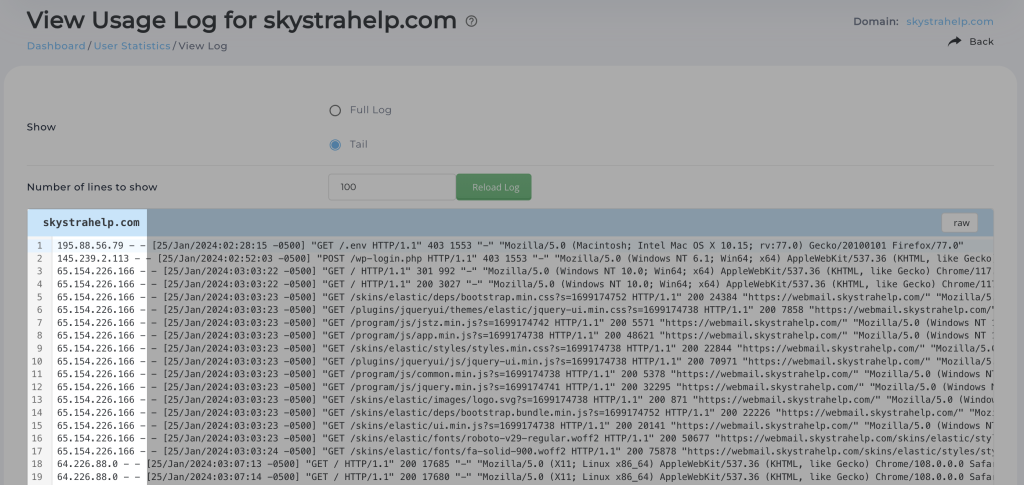Viewport: 1024px width, 485px height.
Task: Click the Full Log label text
Action: [x=370, y=110]
